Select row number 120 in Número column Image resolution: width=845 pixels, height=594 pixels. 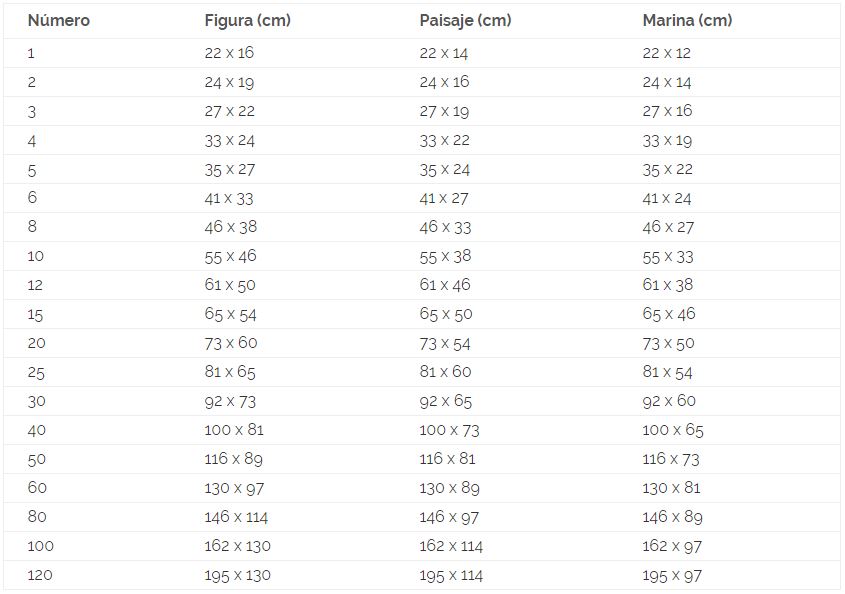point(39,575)
